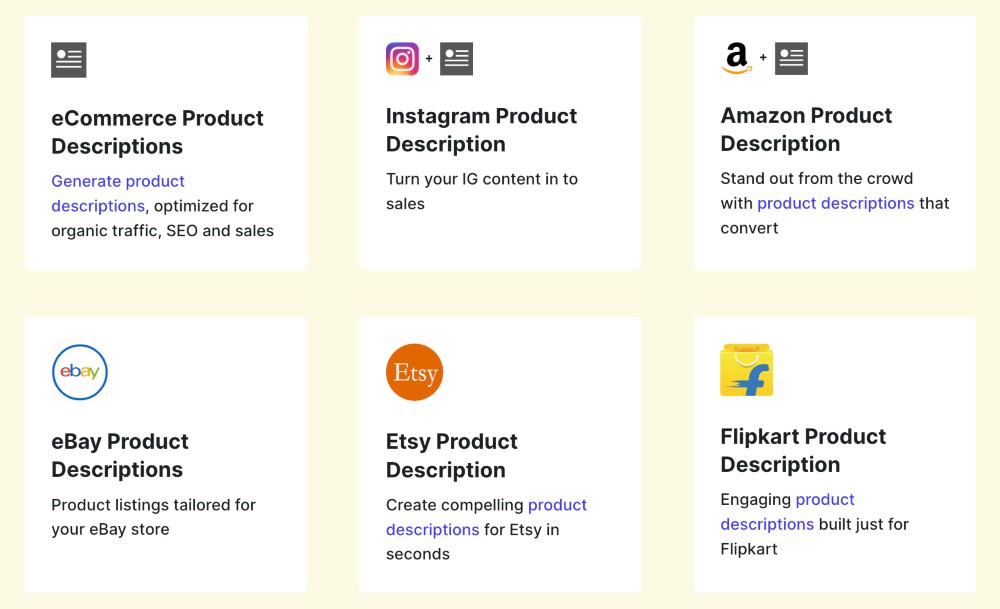
Task: Click 'Product listings tailored' eBay text
Action: coord(153,505)
